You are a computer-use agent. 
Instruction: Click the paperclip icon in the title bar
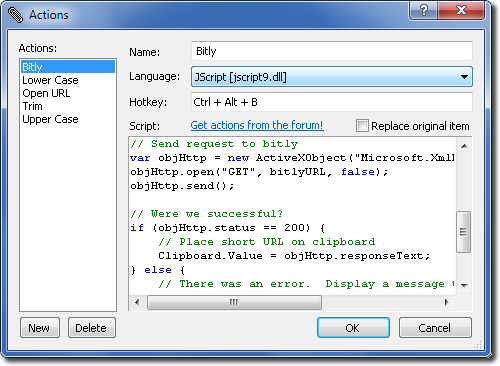click(15, 15)
